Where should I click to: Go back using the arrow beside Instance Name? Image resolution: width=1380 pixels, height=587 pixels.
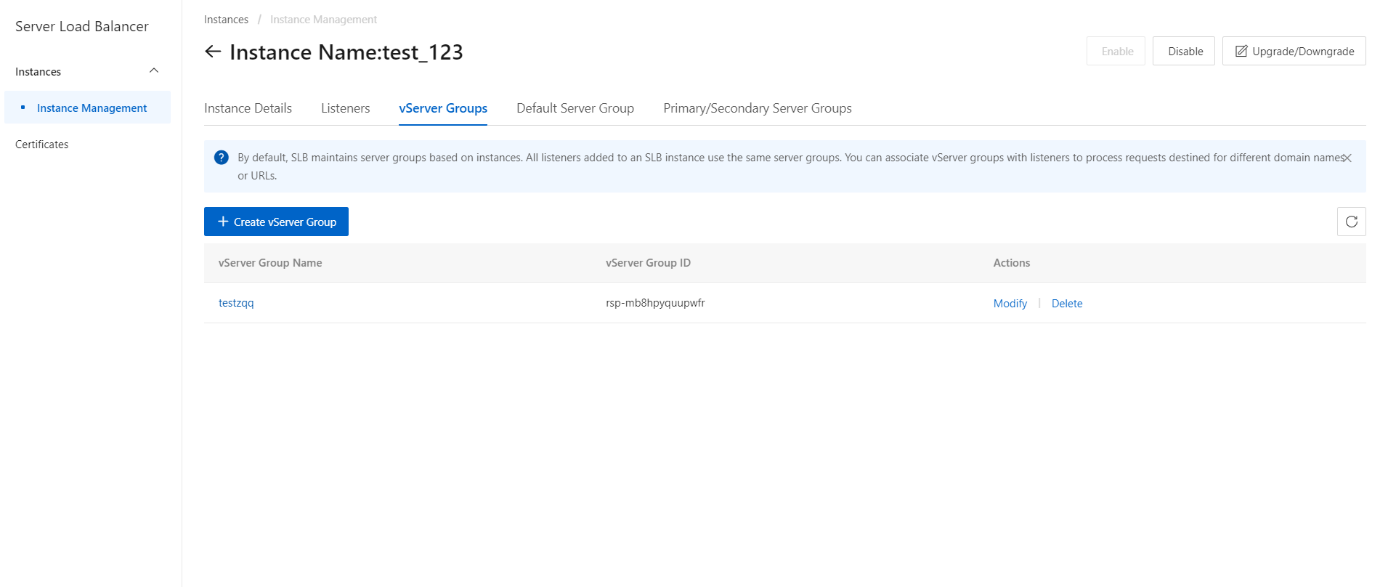(212, 52)
